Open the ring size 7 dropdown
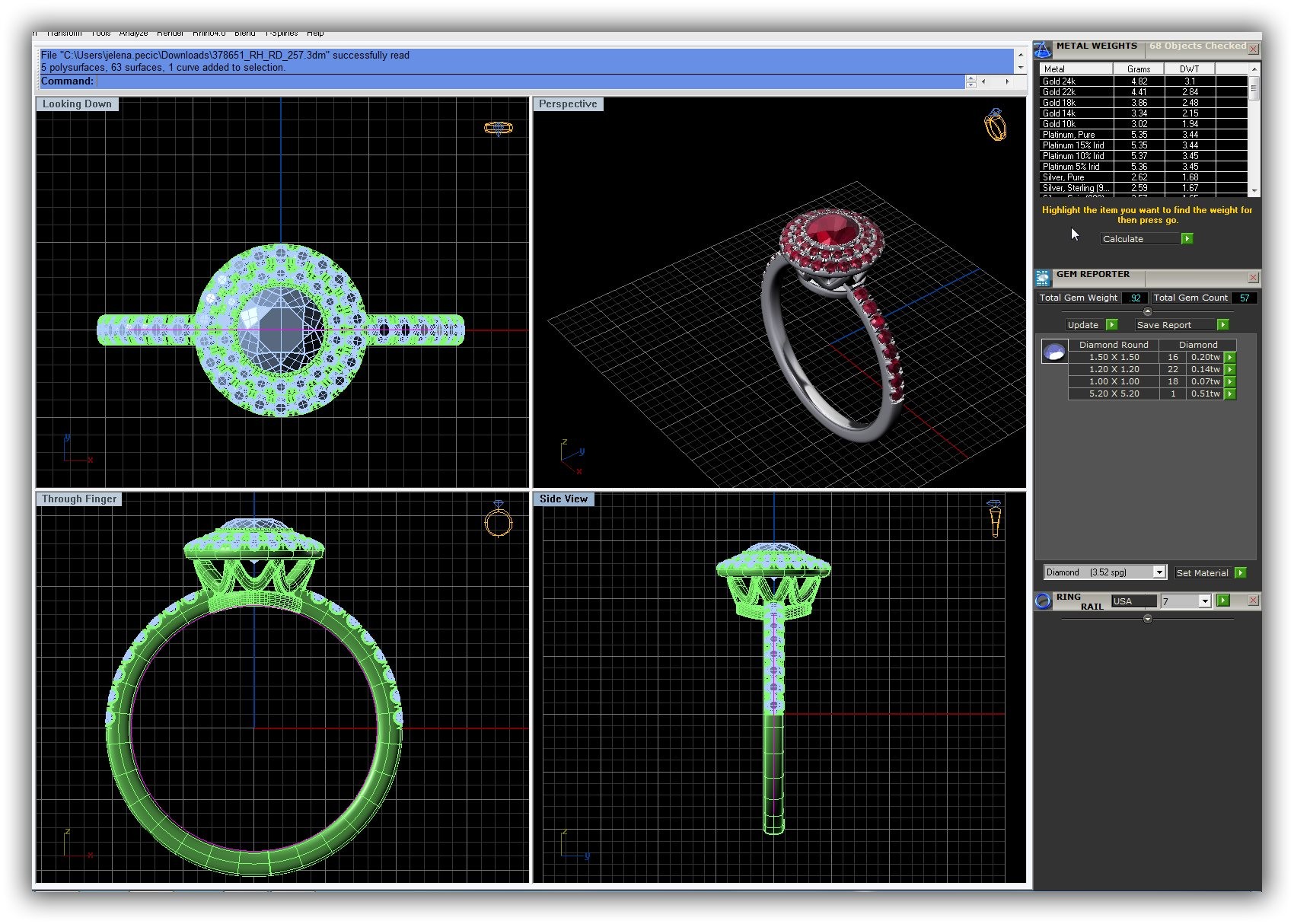Viewport: 1294px width, 924px height. click(1204, 601)
